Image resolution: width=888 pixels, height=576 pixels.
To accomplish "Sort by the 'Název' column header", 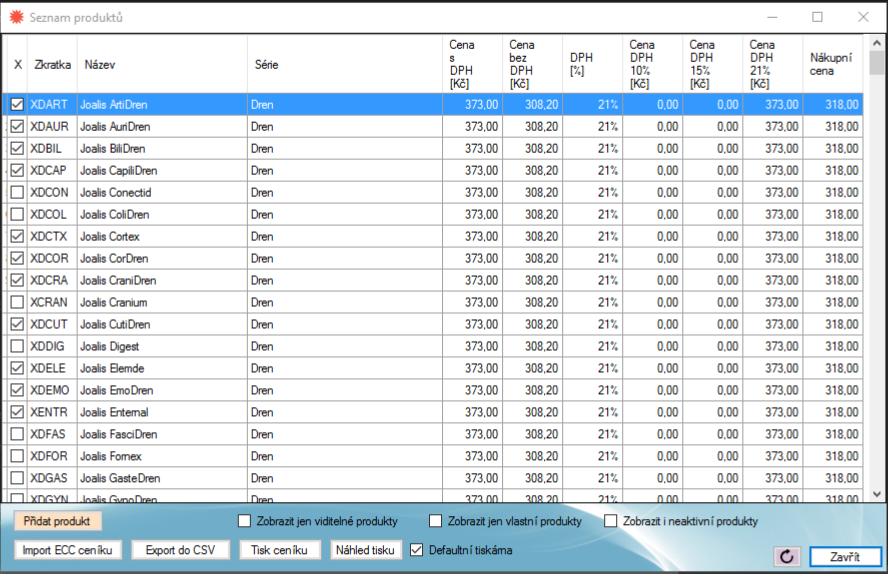I will [x=162, y=65].
